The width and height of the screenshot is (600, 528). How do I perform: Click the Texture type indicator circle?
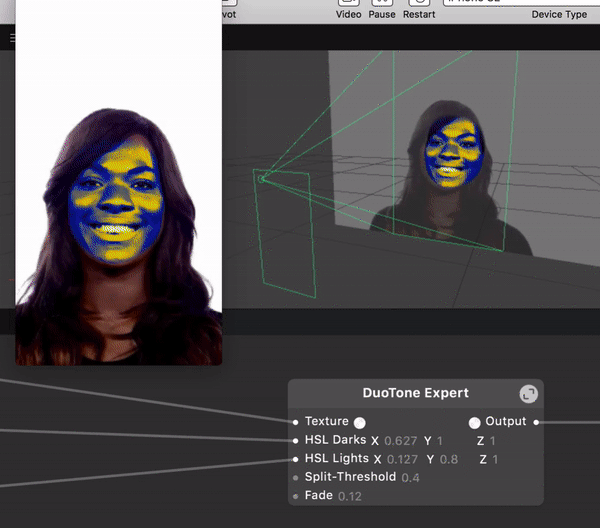(x=359, y=423)
